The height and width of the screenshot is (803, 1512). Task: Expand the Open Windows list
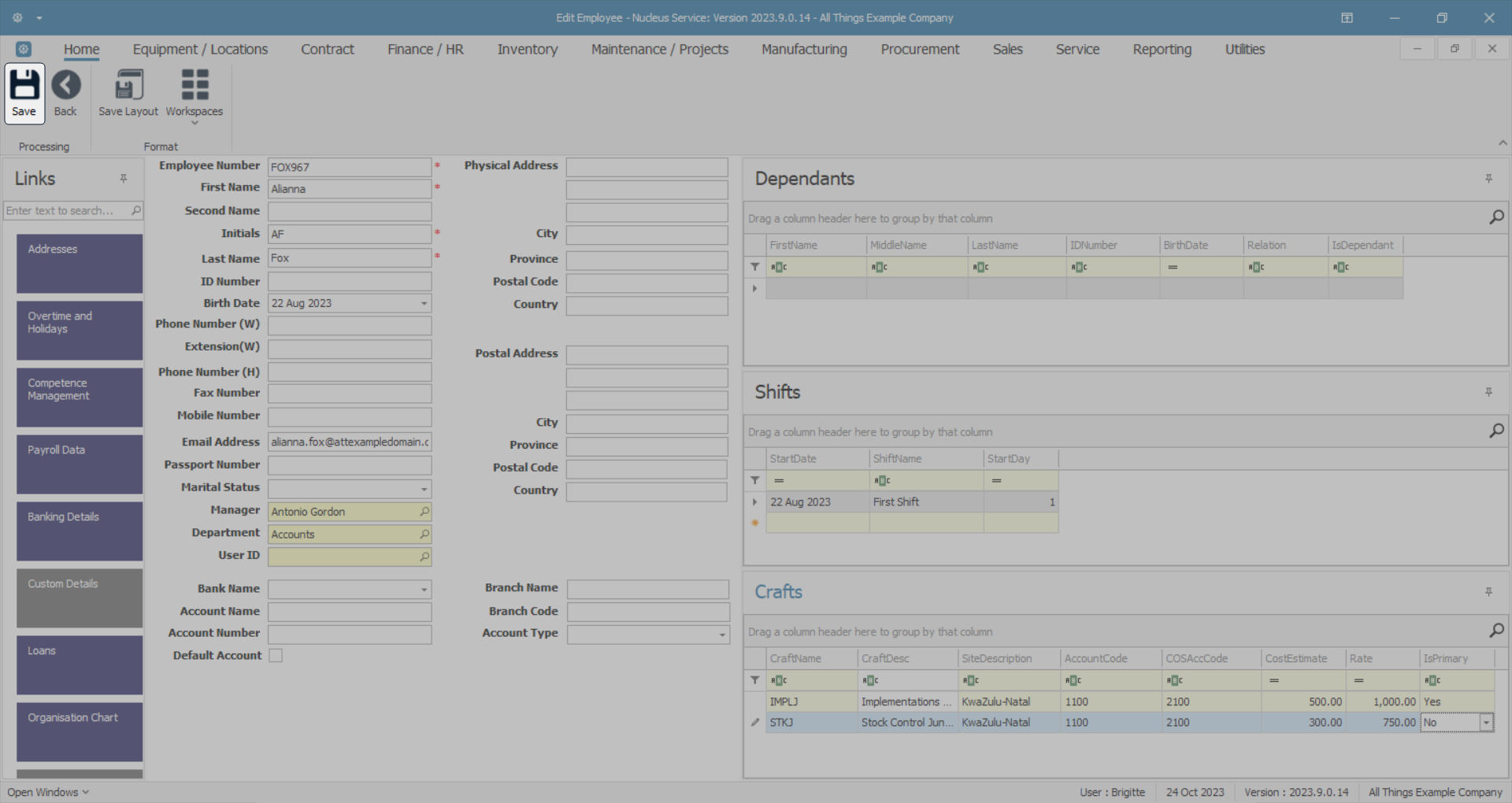coord(48,792)
